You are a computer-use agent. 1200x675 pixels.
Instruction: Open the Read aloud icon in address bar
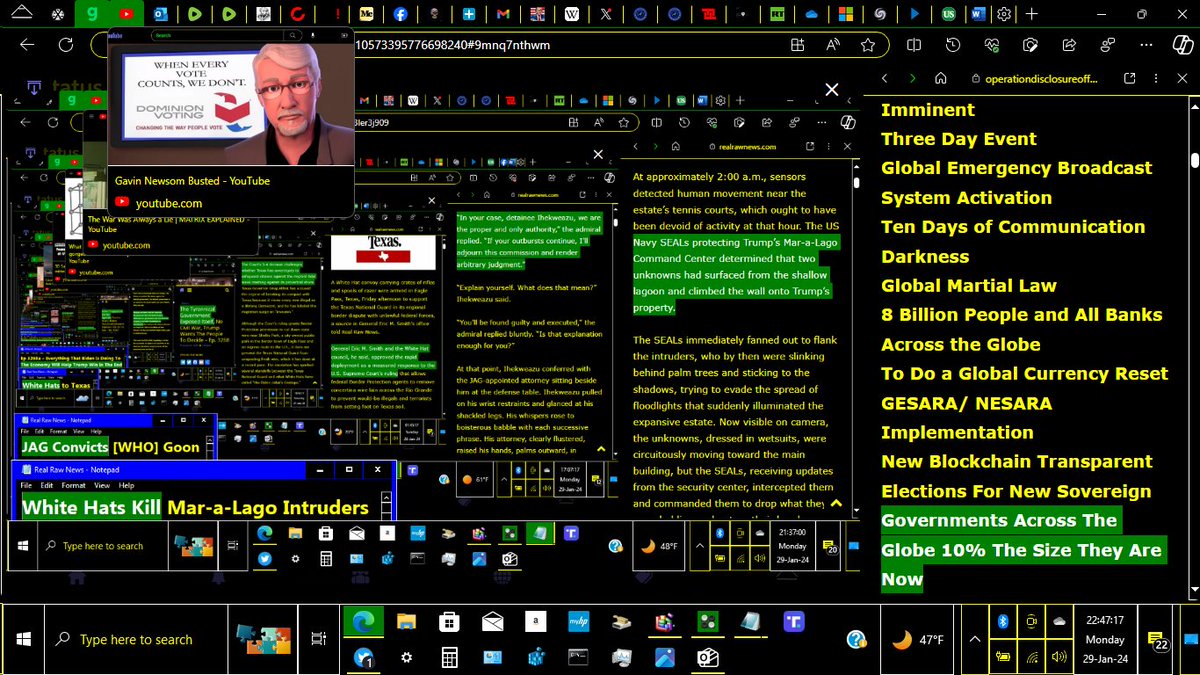[x=833, y=45]
